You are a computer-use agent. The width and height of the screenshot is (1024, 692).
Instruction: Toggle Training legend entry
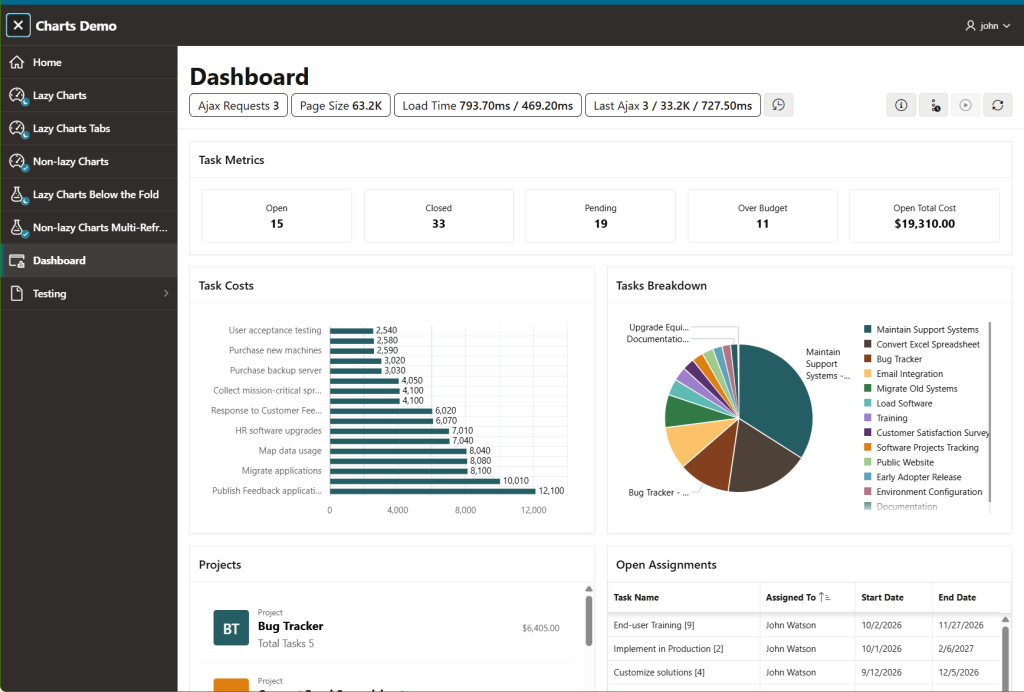pos(886,418)
